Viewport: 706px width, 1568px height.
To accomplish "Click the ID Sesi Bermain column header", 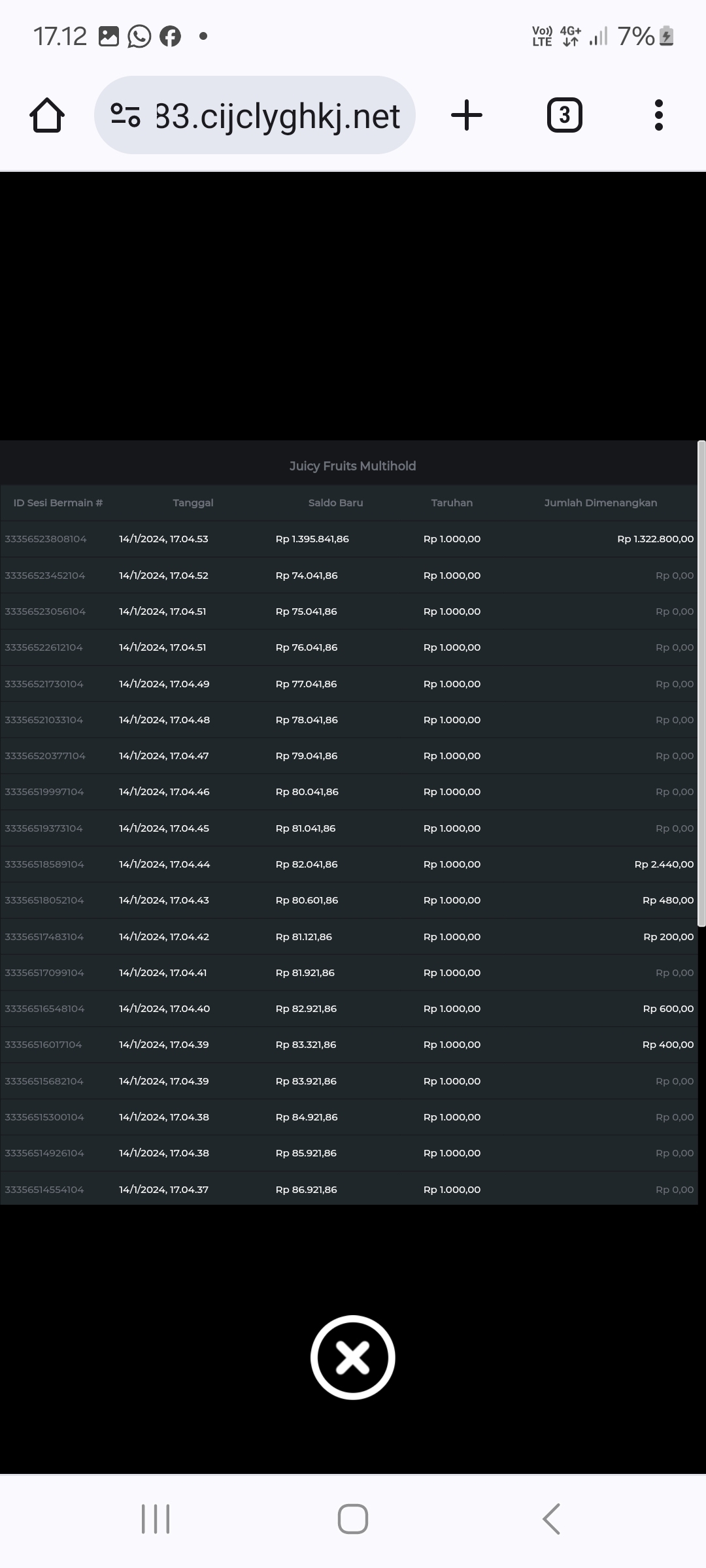I will click(x=58, y=502).
